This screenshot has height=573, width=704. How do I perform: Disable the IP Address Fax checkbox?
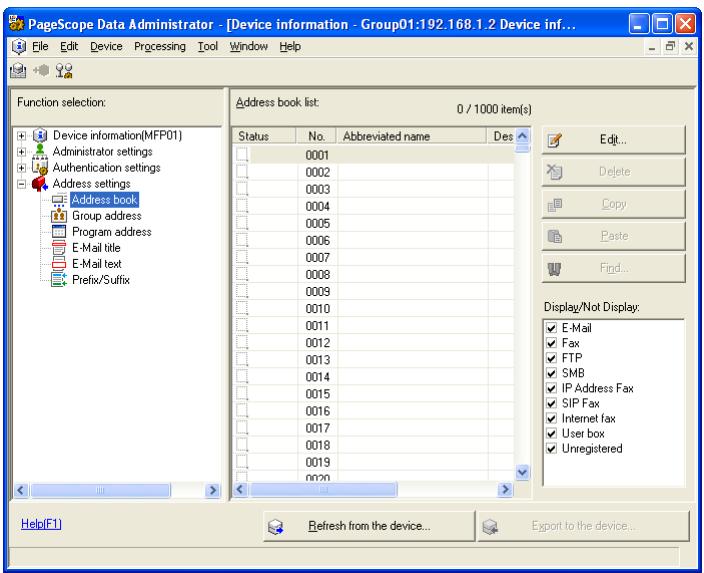point(551,388)
